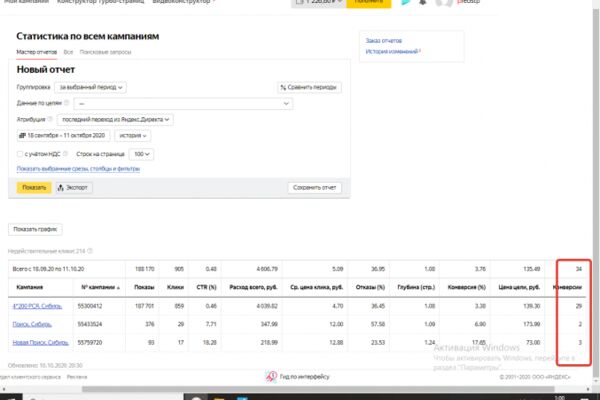Click the 347.99 spend cell

[269, 324]
